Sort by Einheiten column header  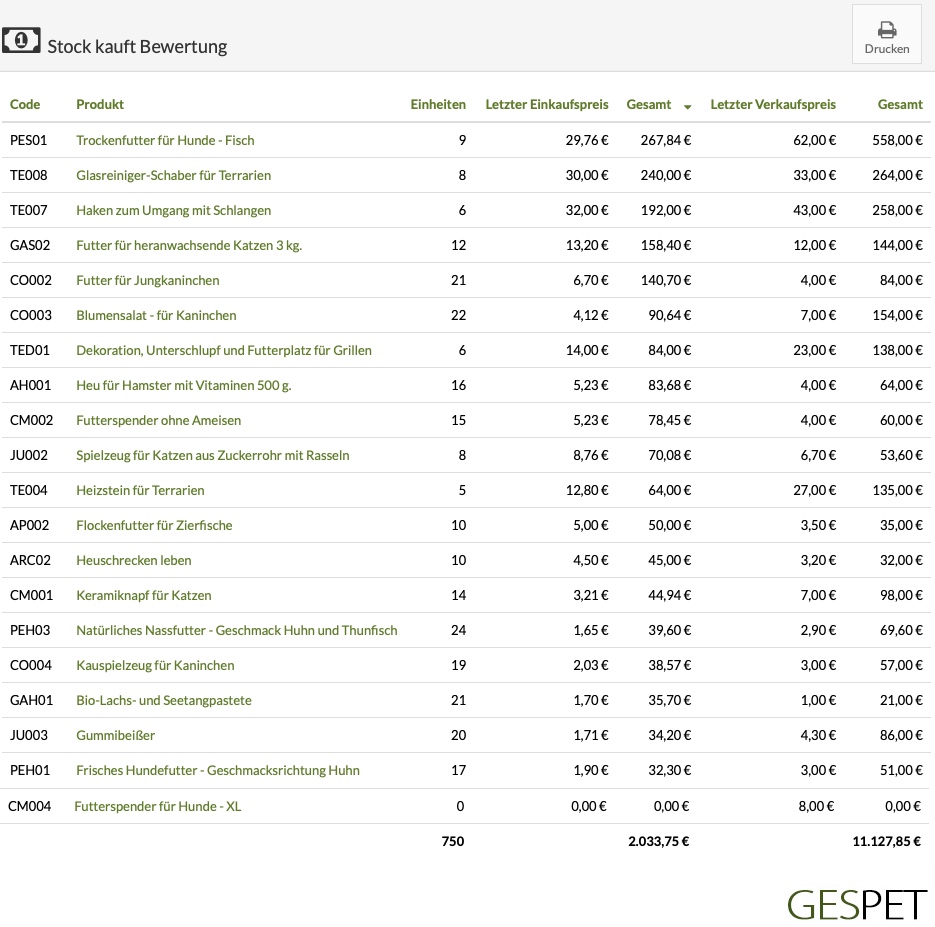pyautogui.click(x=438, y=104)
